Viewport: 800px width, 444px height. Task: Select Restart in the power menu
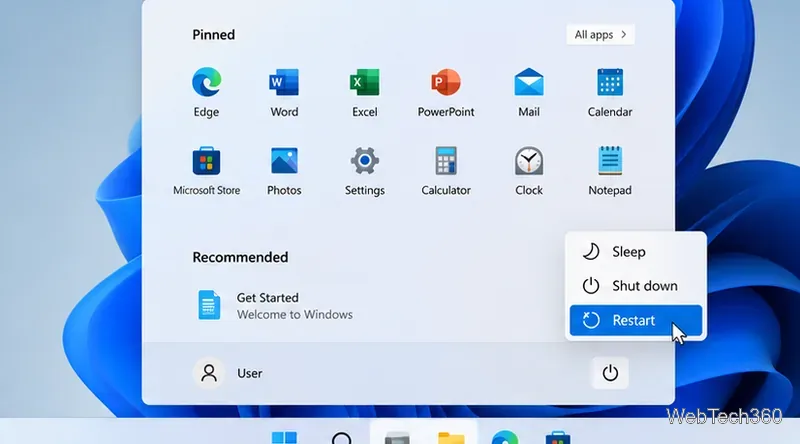point(636,320)
